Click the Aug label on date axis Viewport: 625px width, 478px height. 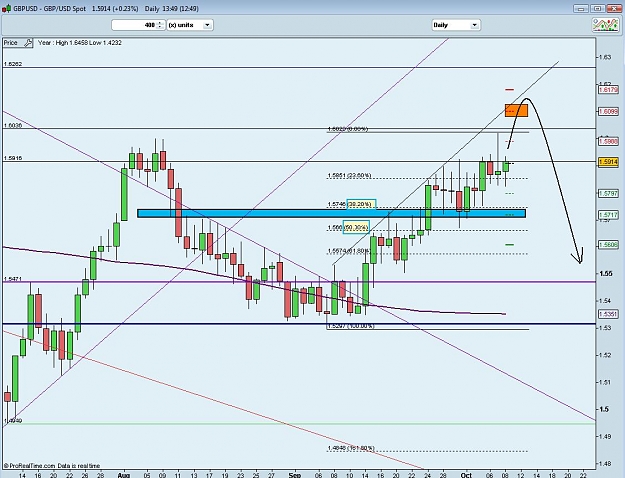point(124,475)
